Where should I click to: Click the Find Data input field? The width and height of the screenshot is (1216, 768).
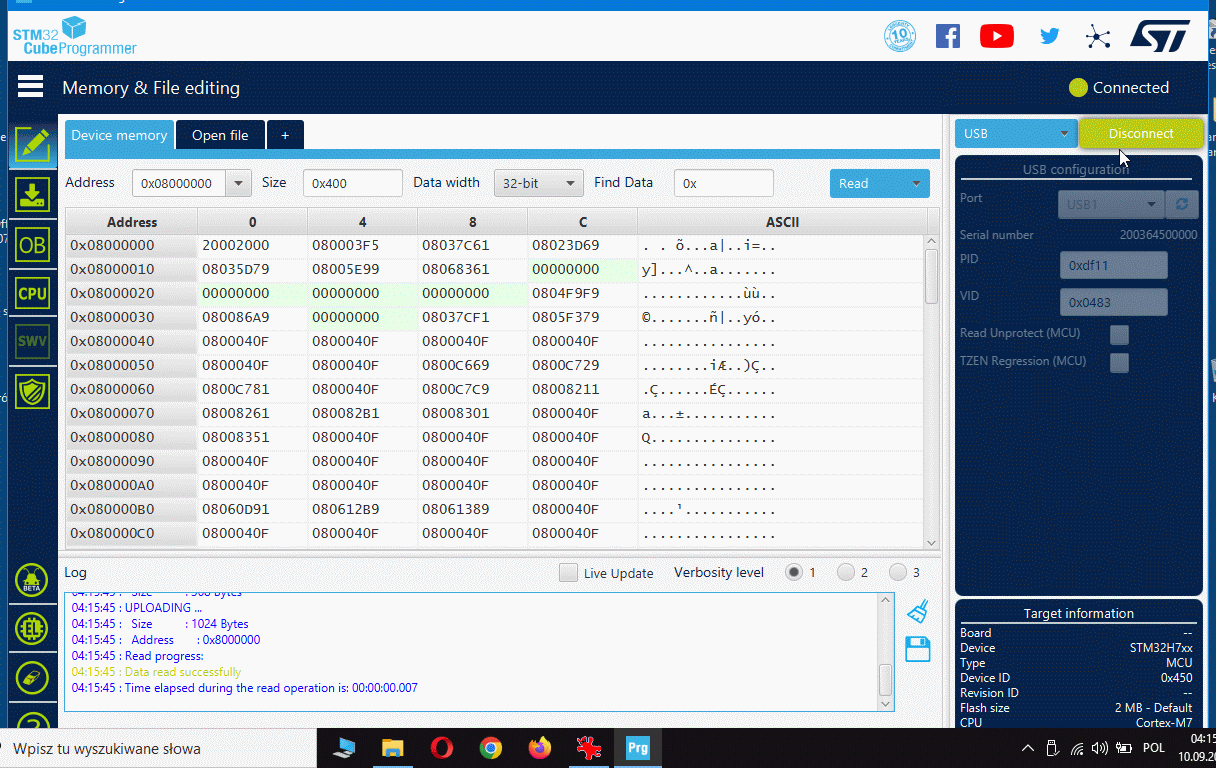[x=724, y=183]
